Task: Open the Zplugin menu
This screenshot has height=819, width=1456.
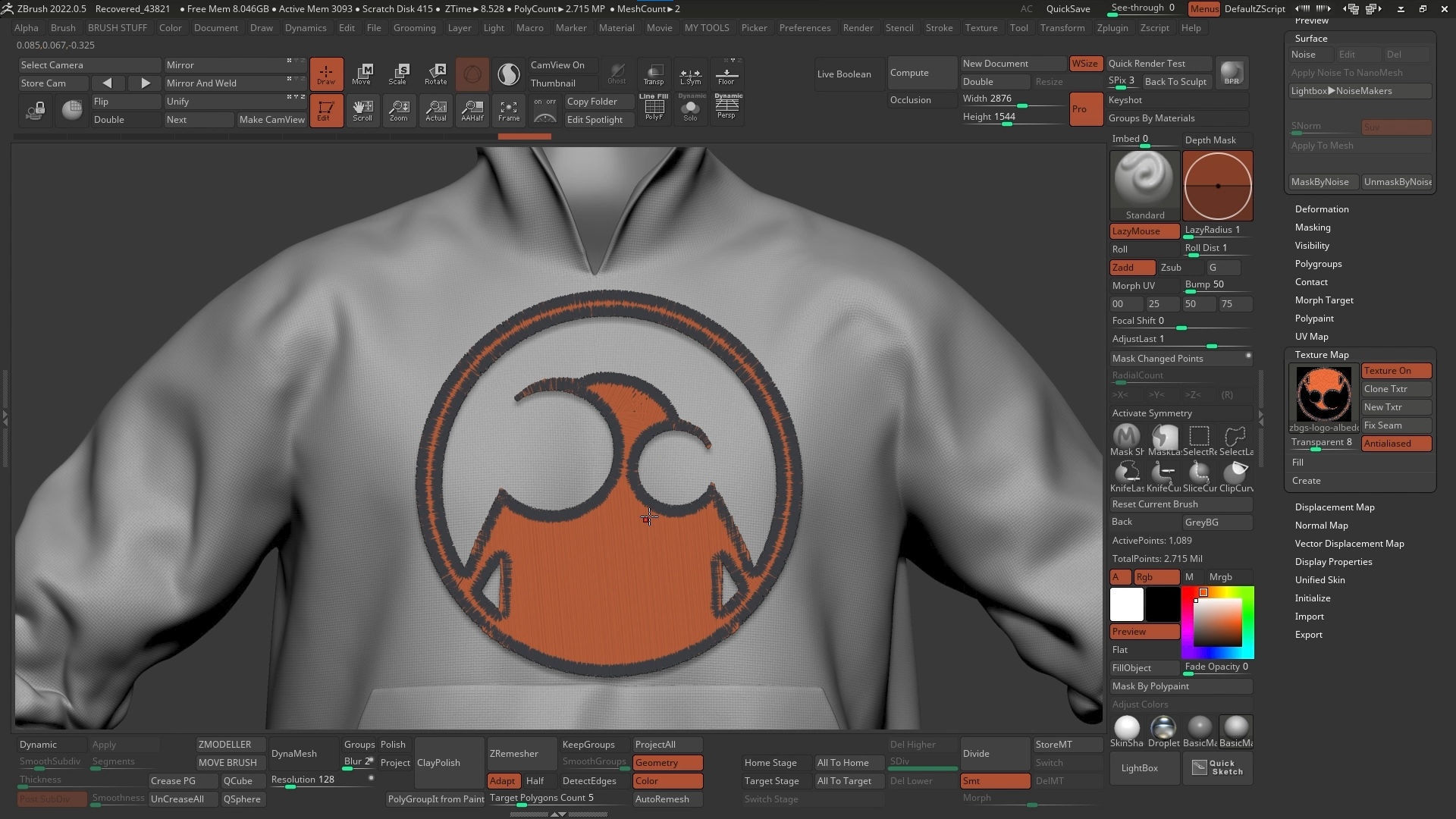Action: tap(1112, 28)
